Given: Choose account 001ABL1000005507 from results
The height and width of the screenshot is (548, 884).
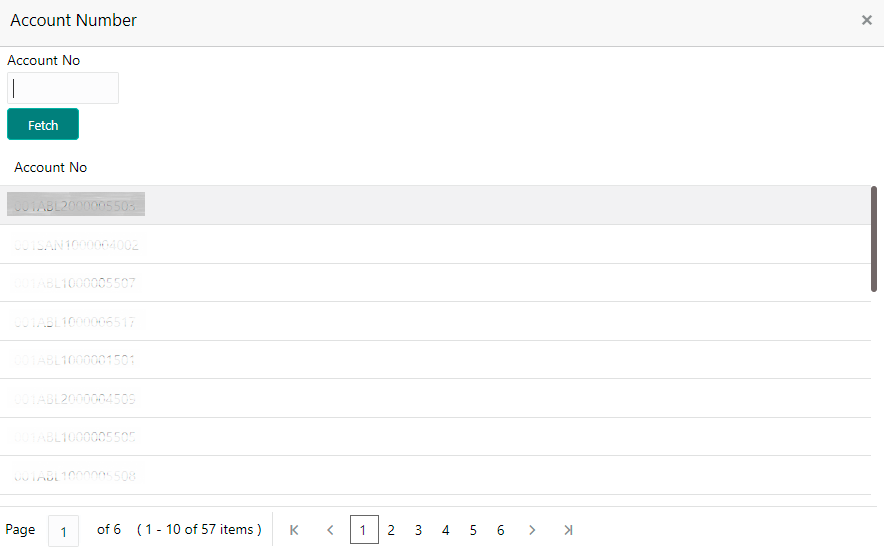Looking at the screenshot, I should (76, 283).
